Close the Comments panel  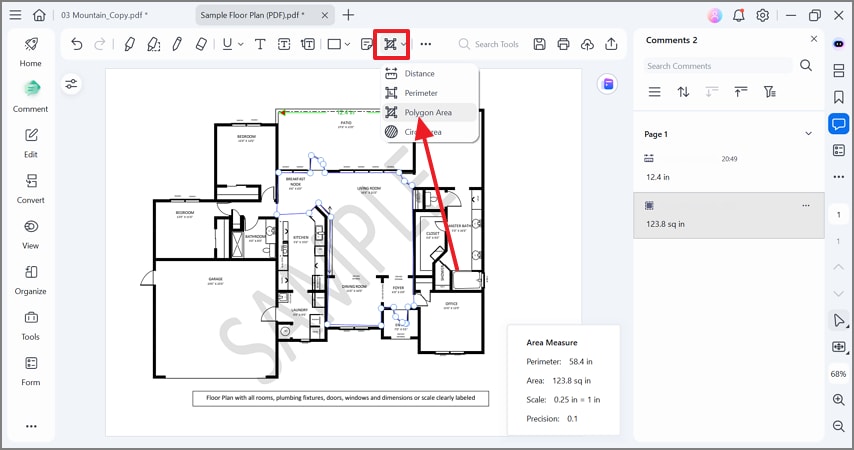coord(814,39)
